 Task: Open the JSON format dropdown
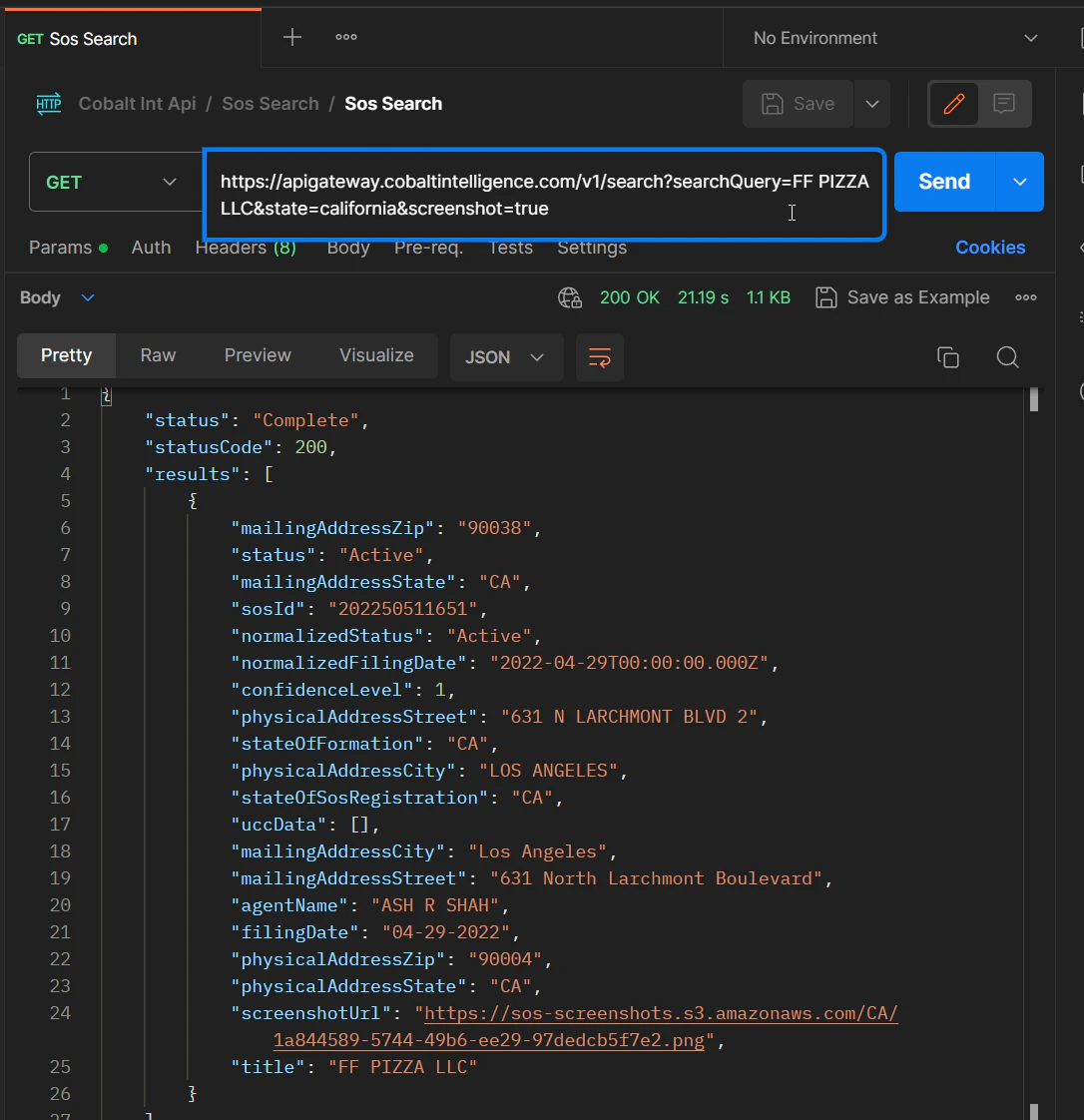506,355
